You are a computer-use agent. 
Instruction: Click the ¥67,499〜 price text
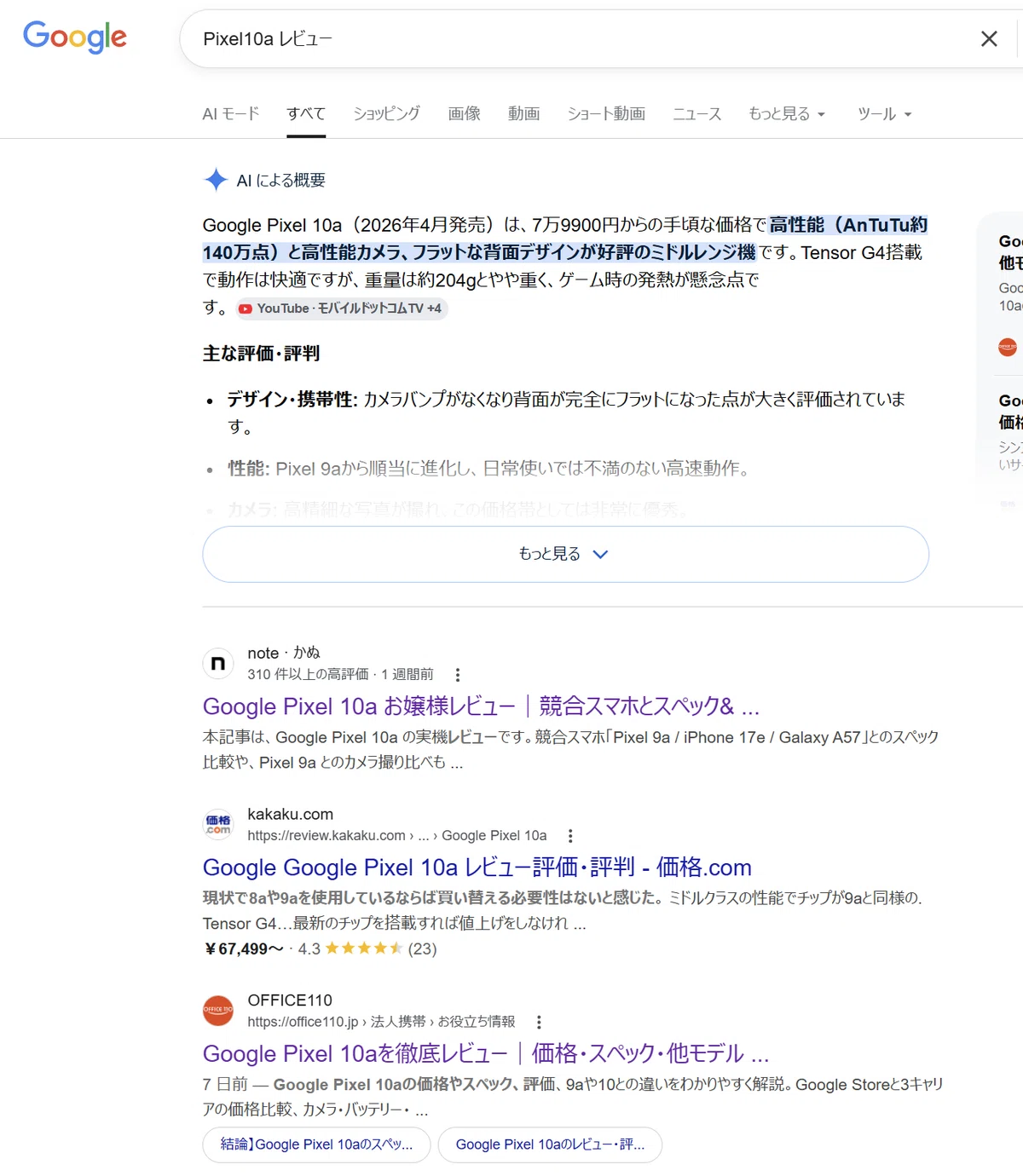pyautogui.click(x=243, y=948)
